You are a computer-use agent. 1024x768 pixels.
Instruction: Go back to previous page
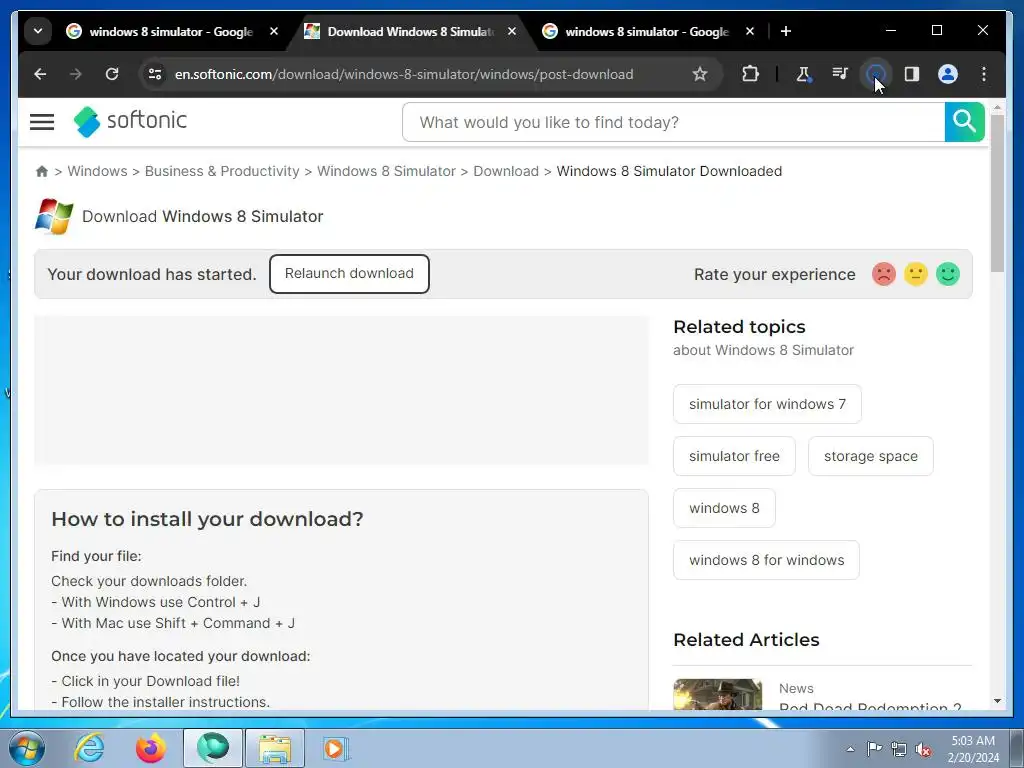coord(40,74)
